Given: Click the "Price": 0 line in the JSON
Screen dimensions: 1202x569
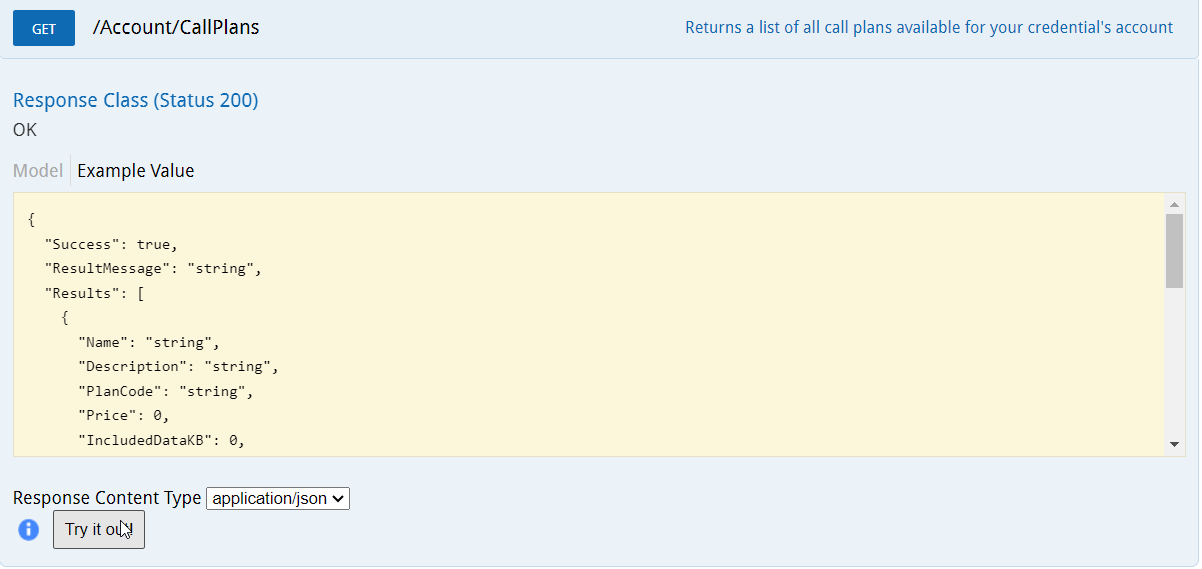Looking at the screenshot, I should 128,416.
